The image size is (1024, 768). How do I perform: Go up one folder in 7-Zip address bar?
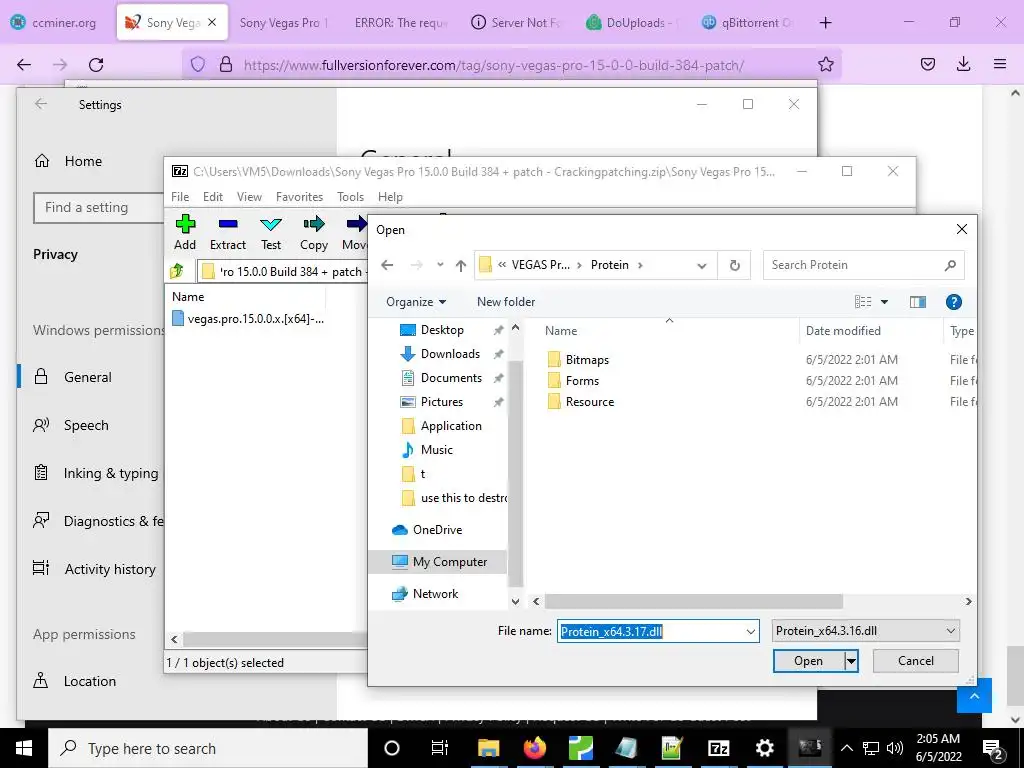(176, 271)
